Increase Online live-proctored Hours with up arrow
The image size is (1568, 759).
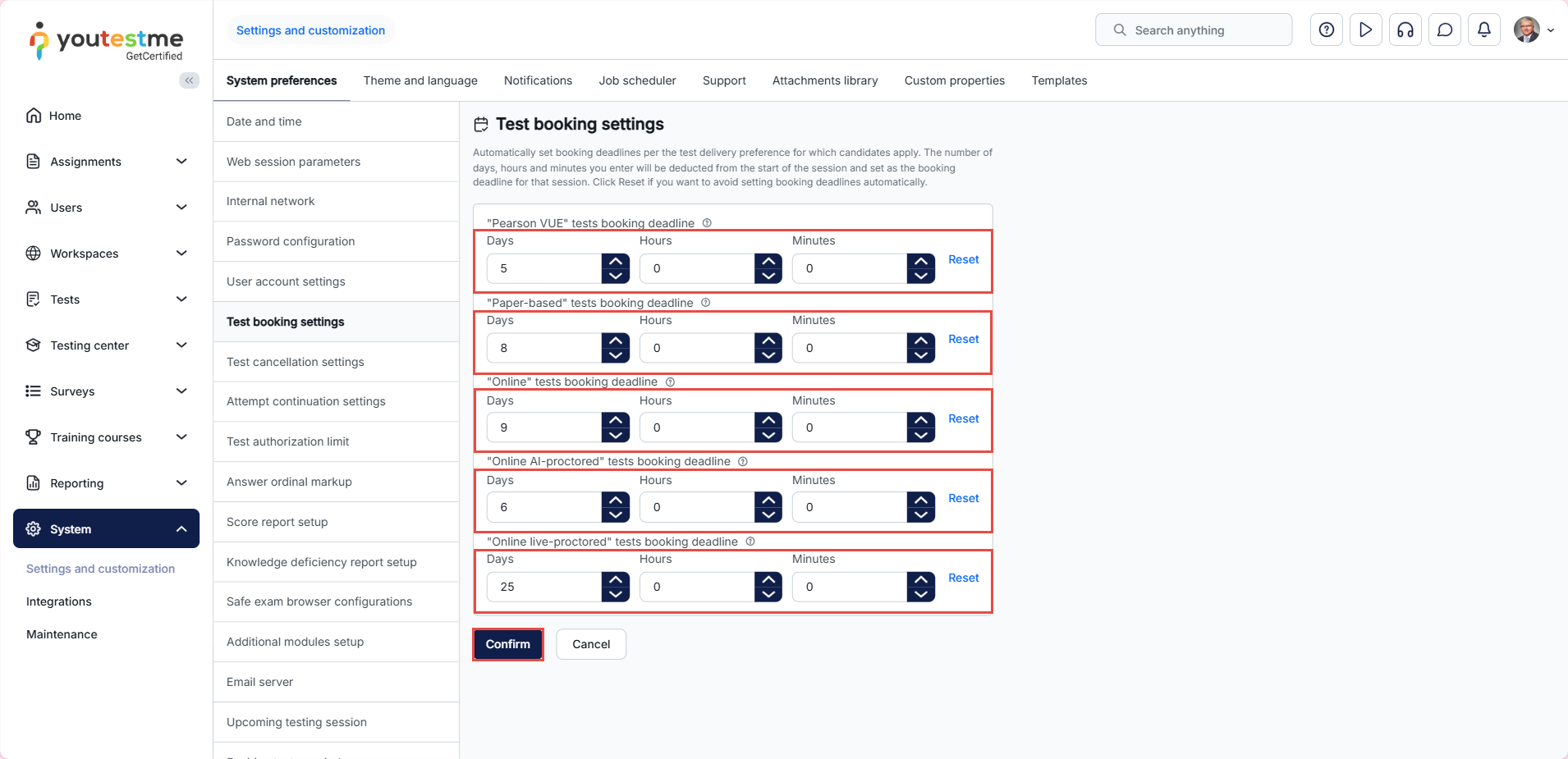768,579
